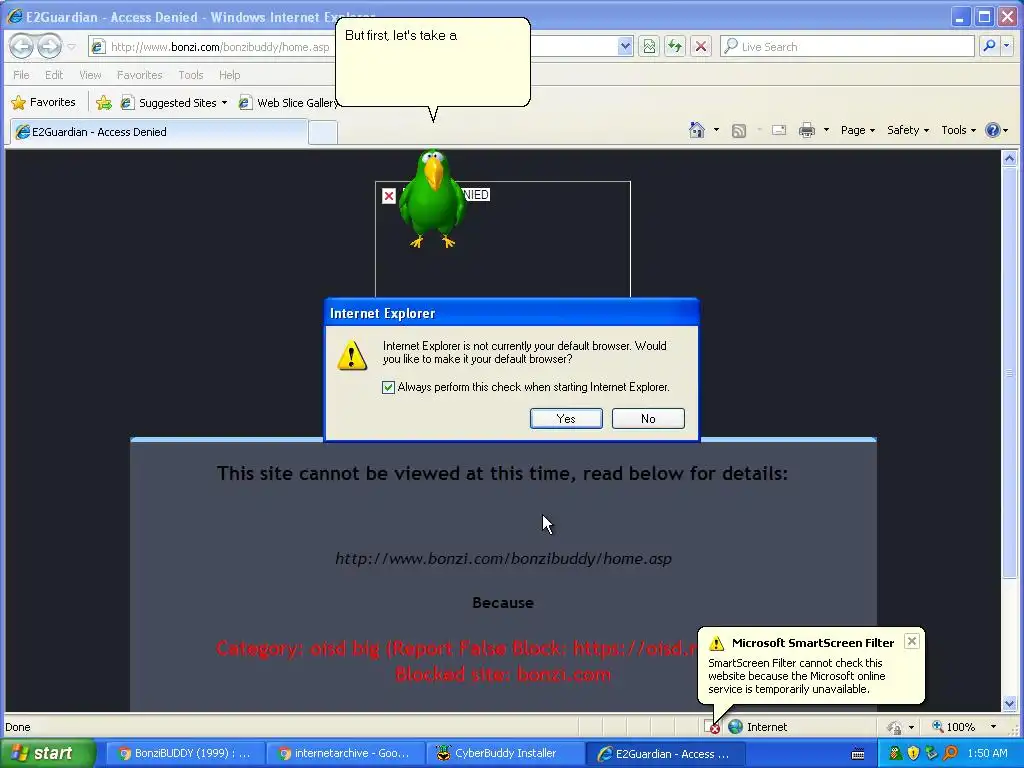The height and width of the screenshot is (768, 1024).
Task: Click the Compatibility View icon
Action: coord(648,46)
